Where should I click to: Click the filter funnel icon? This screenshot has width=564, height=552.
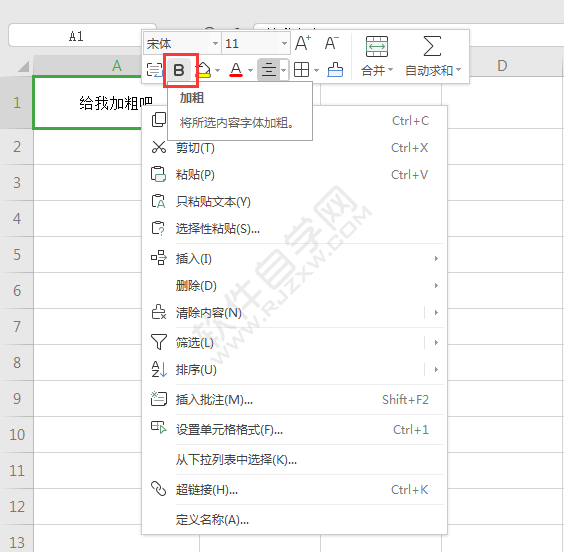click(x=159, y=342)
